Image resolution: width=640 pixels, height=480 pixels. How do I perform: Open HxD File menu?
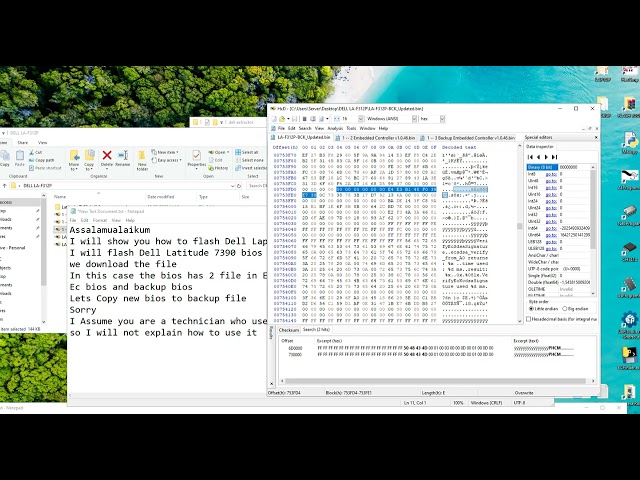pos(281,128)
